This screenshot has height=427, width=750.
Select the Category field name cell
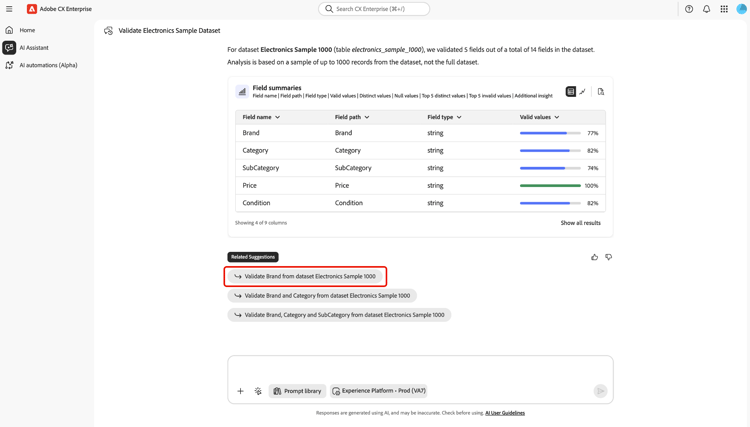pos(255,151)
